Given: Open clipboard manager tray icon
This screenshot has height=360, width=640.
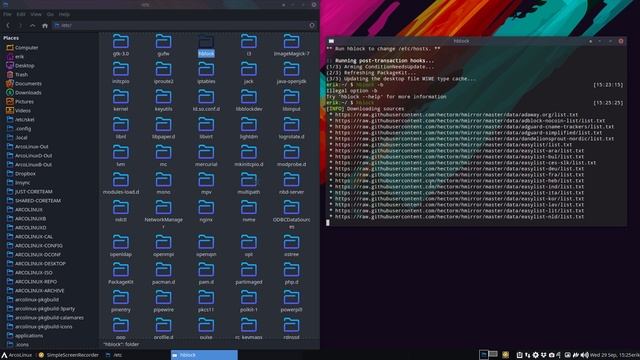Looking at the screenshot, I should pyautogui.click(x=519, y=355).
